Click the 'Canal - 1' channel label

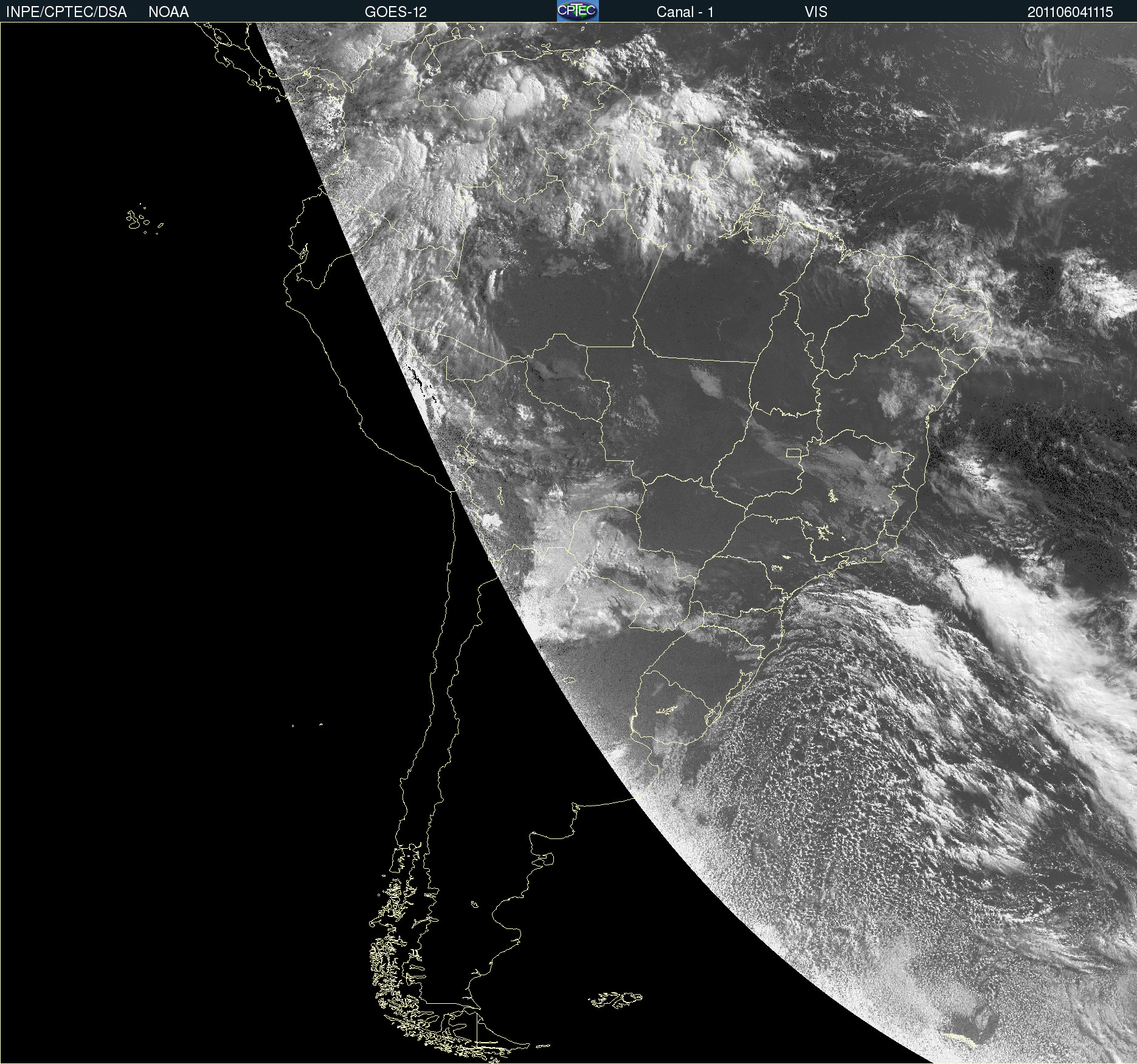pyautogui.click(x=685, y=12)
